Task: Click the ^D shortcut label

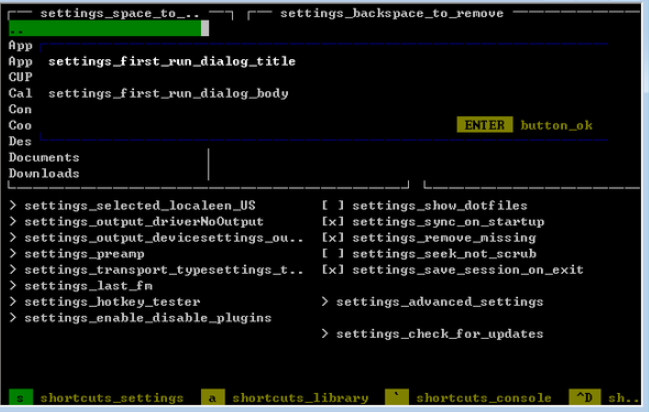Action: [584, 398]
